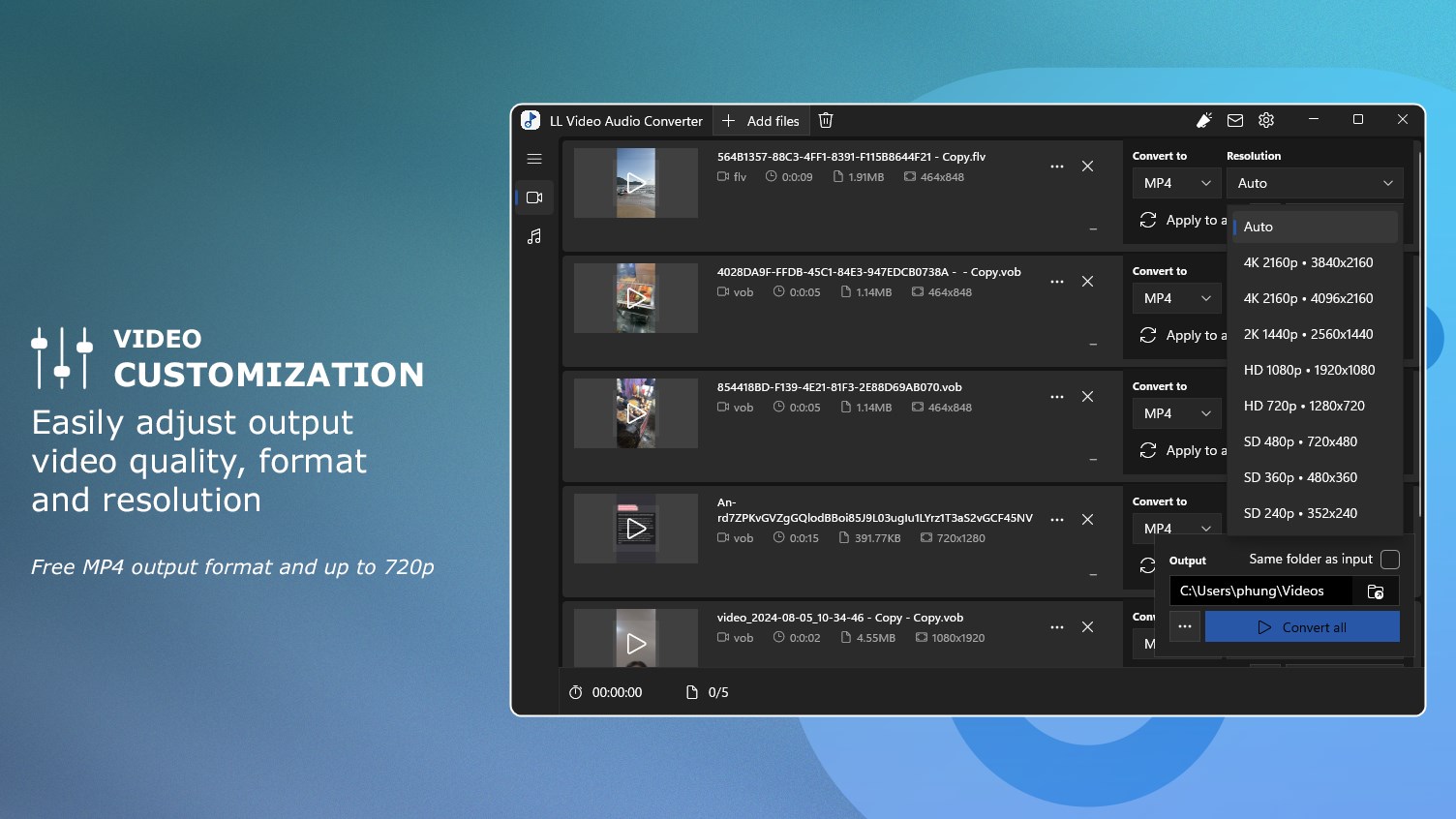Browse for output folder icon
The height and width of the screenshot is (819, 1456).
pyautogui.click(x=1376, y=591)
